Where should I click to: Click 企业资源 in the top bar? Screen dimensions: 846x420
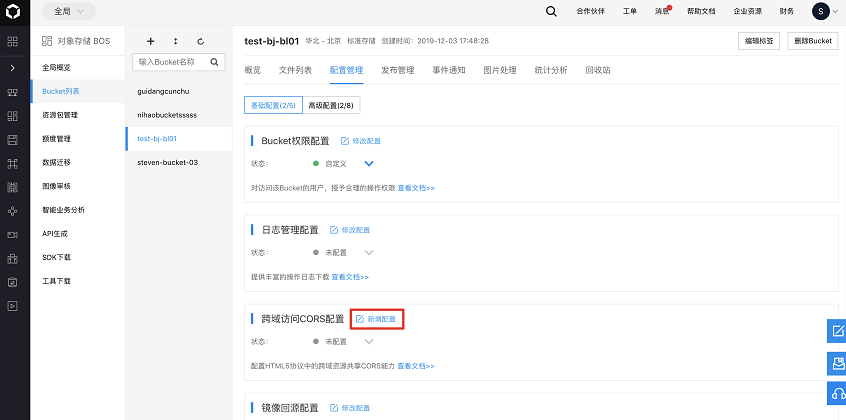(x=748, y=11)
